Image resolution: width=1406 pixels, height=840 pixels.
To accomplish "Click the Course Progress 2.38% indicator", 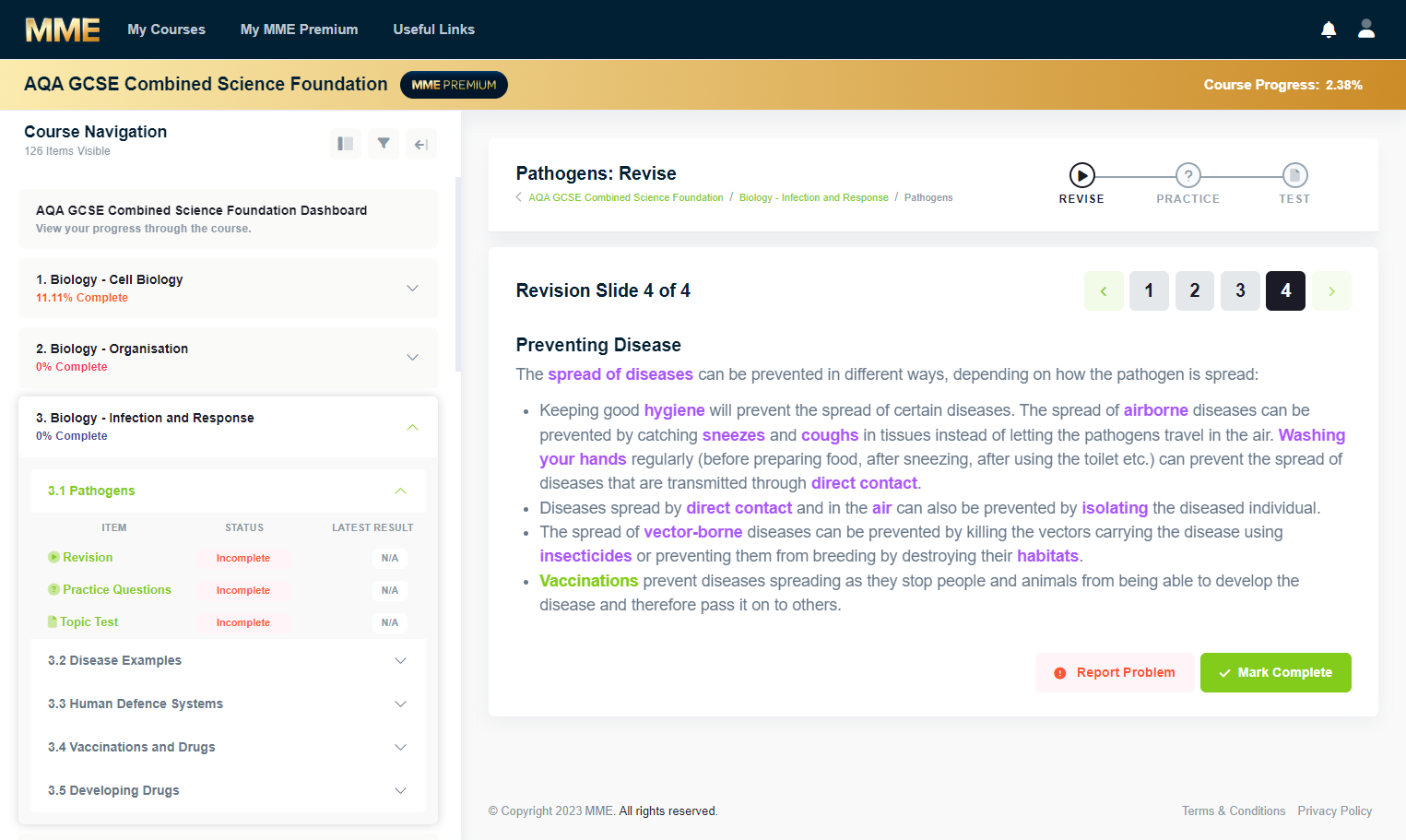I will click(x=1282, y=85).
